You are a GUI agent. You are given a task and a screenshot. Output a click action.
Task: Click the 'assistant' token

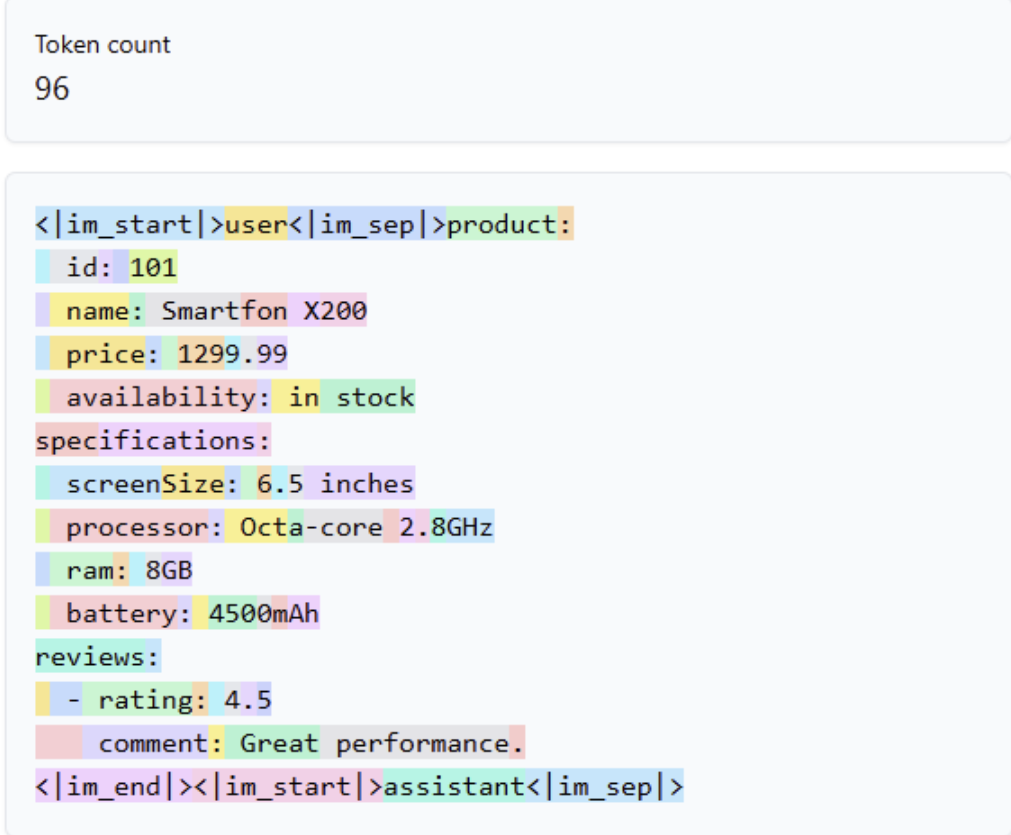pyautogui.click(x=455, y=785)
